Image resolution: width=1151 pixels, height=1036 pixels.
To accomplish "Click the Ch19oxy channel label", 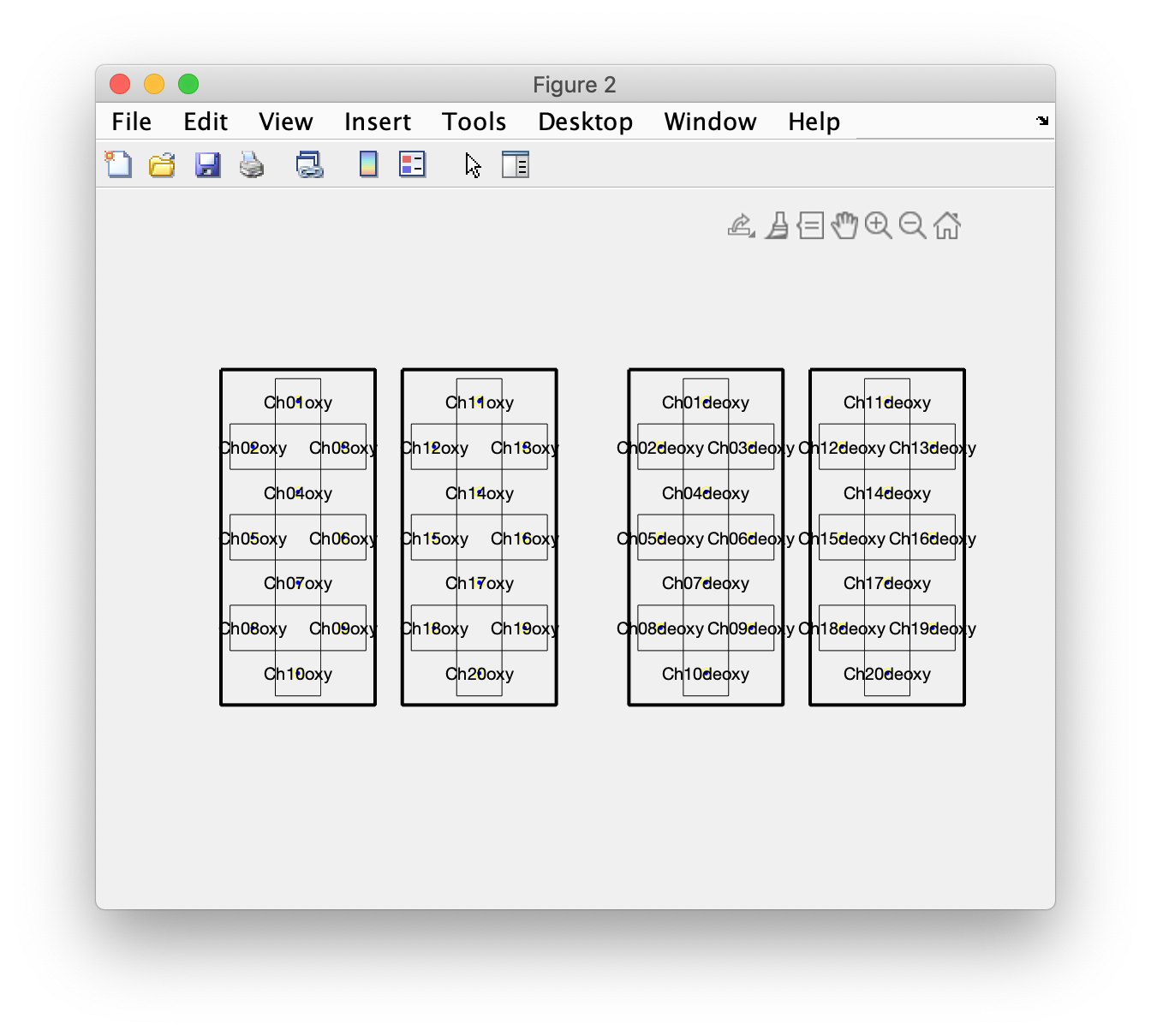I will [x=525, y=628].
